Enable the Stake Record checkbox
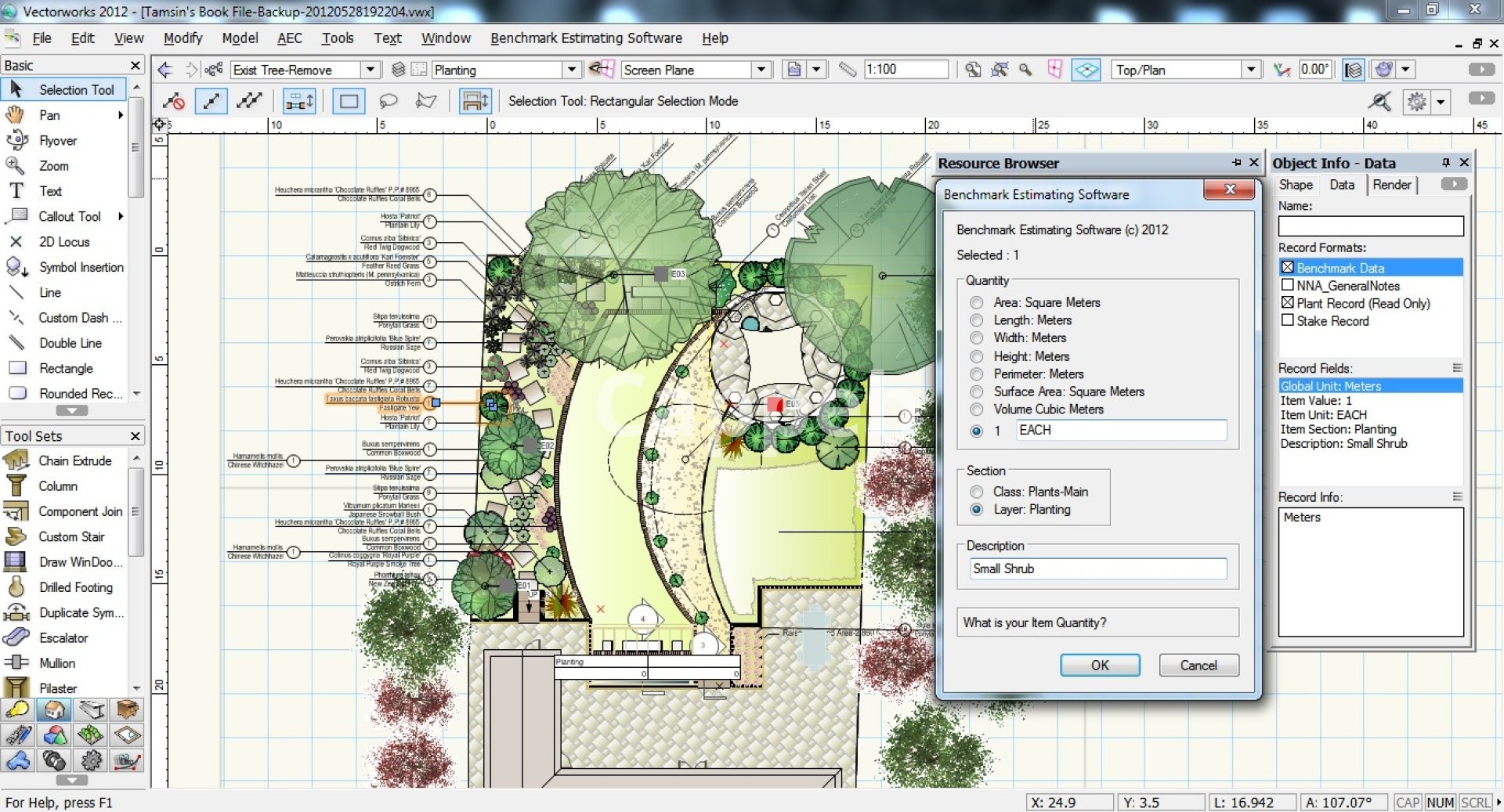Image resolution: width=1504 pixels, height=812 pixels. tap(1287, 320)
